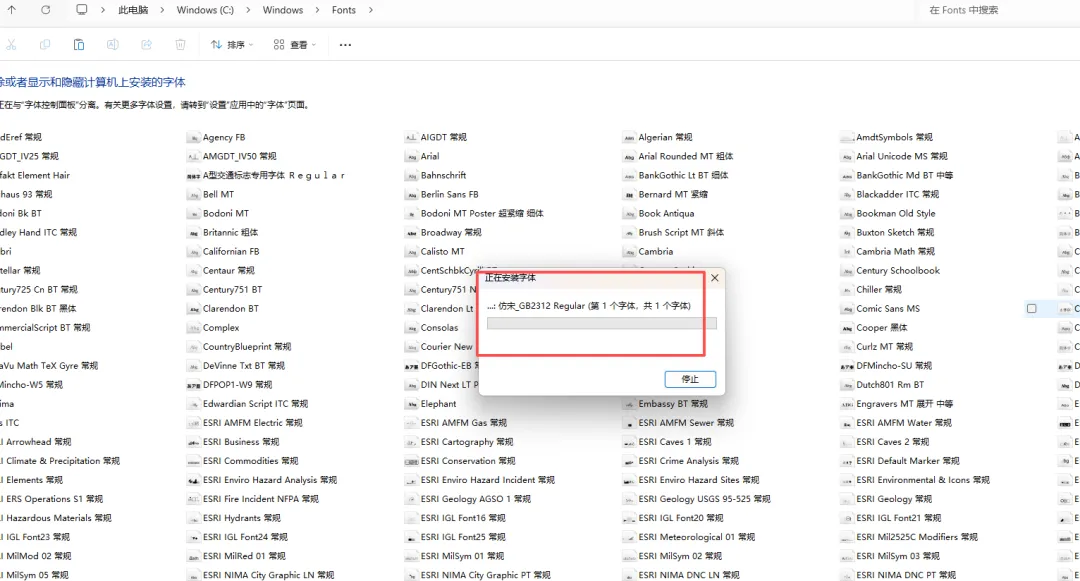Select Edwardian Script ITC 常规 font
This screenshot has width=1080, height=581.
pos(256,404)
